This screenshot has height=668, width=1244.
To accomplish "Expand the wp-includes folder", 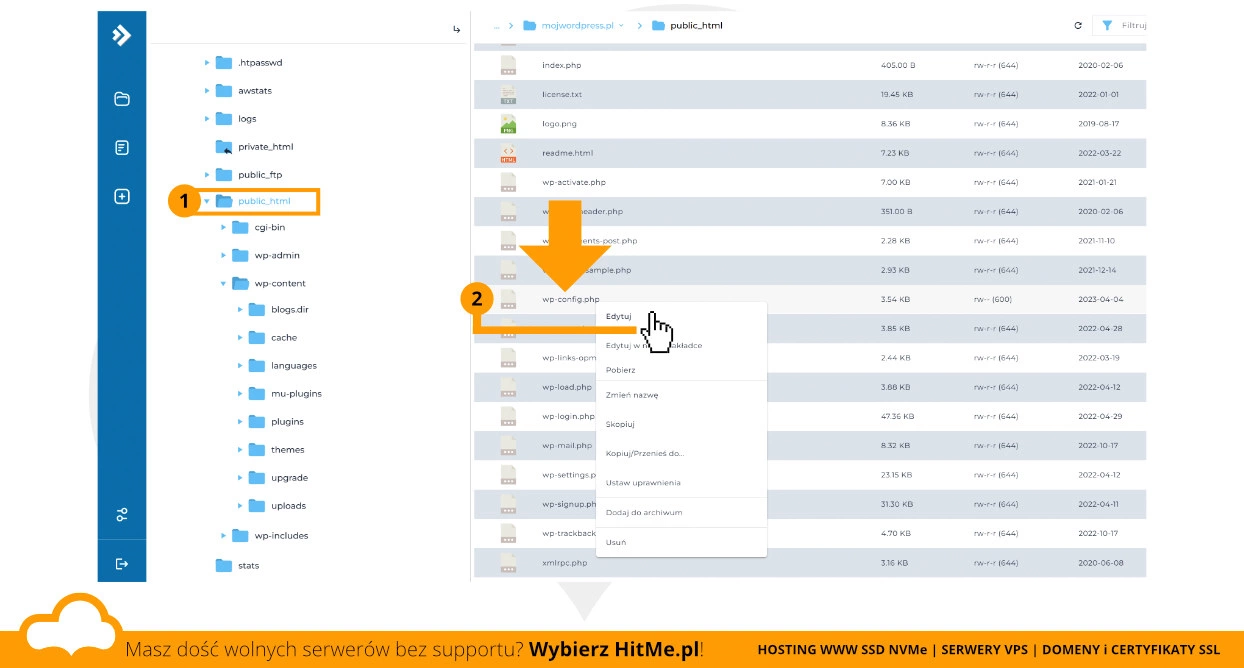I will click(x=224, y=535).
